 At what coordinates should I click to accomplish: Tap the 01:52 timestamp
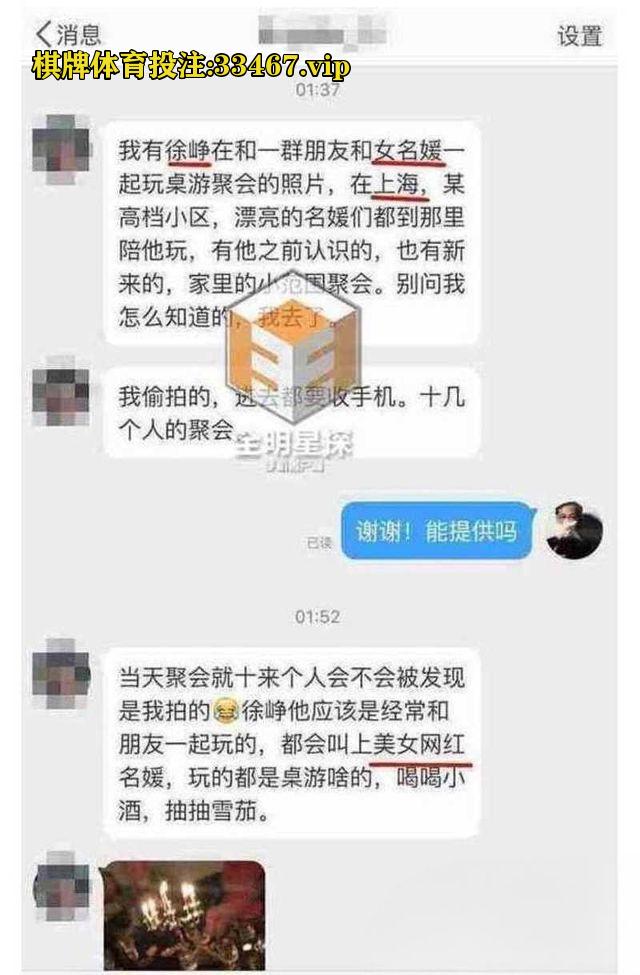coord(318,617)
